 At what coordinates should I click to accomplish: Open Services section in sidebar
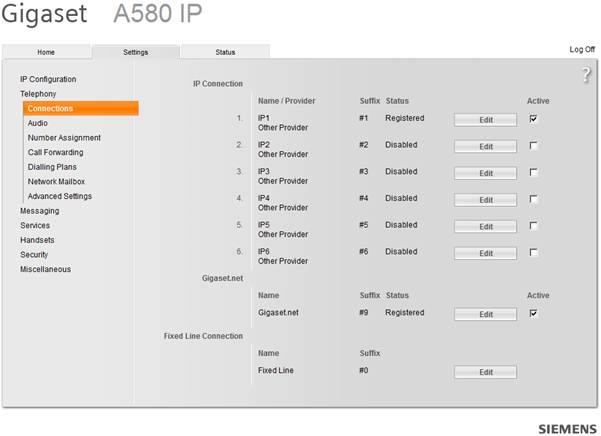point(35,225)
